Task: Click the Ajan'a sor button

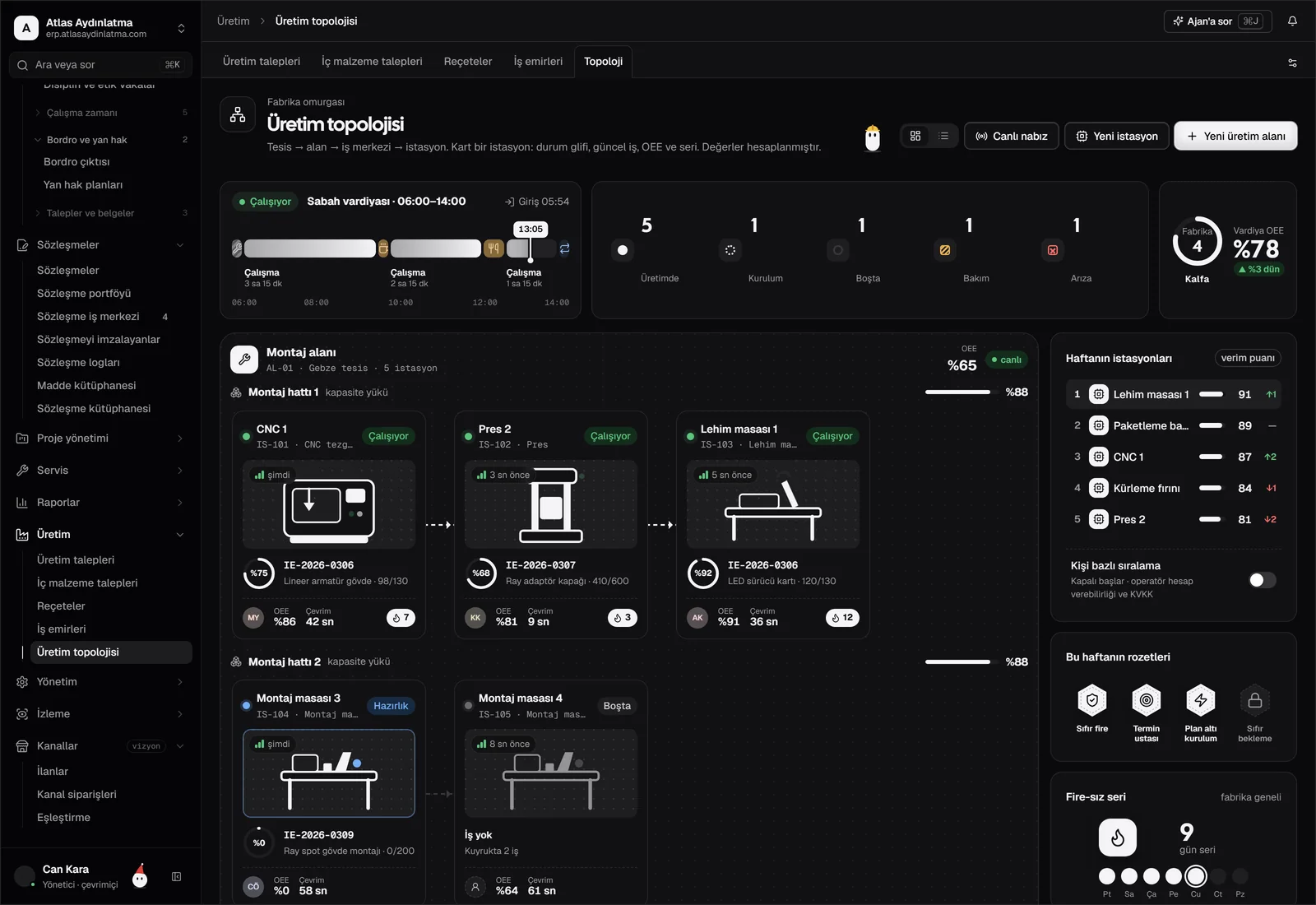Action: (1217, 21)
